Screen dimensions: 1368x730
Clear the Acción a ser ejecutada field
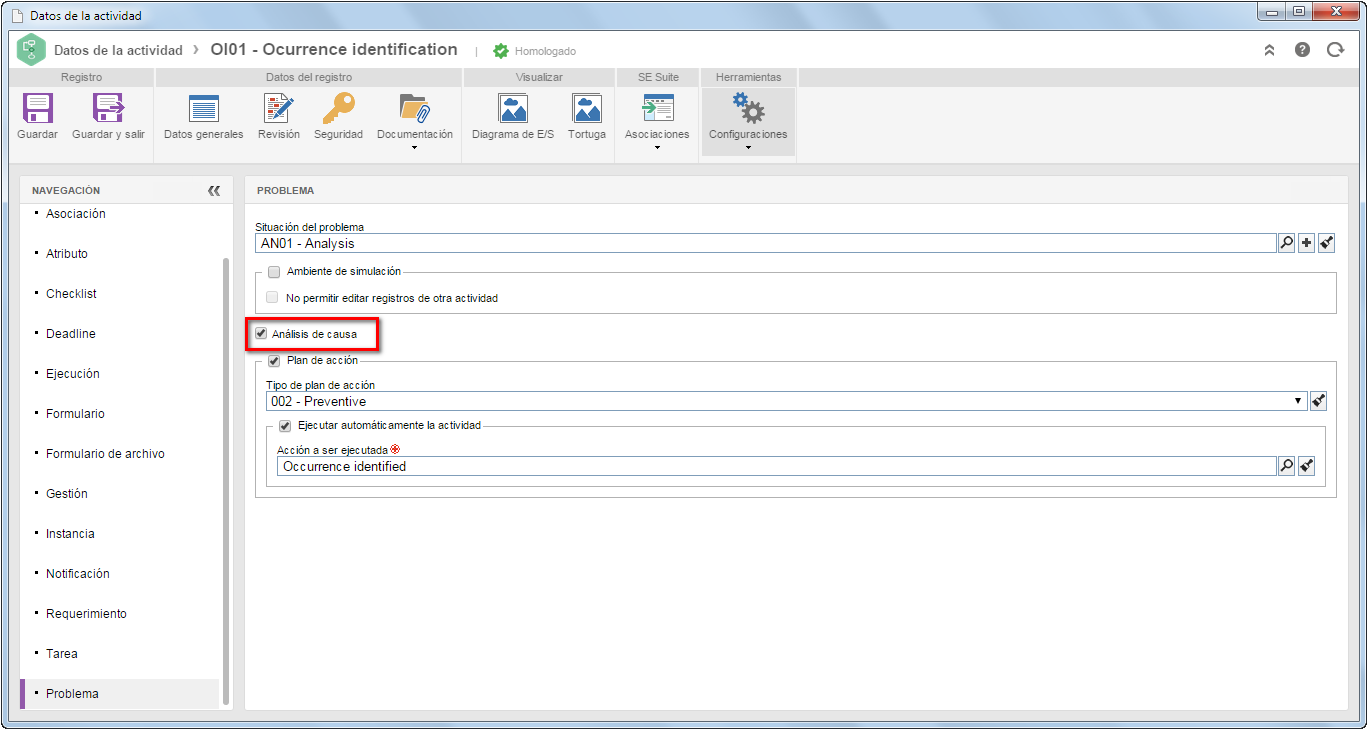1307,466
